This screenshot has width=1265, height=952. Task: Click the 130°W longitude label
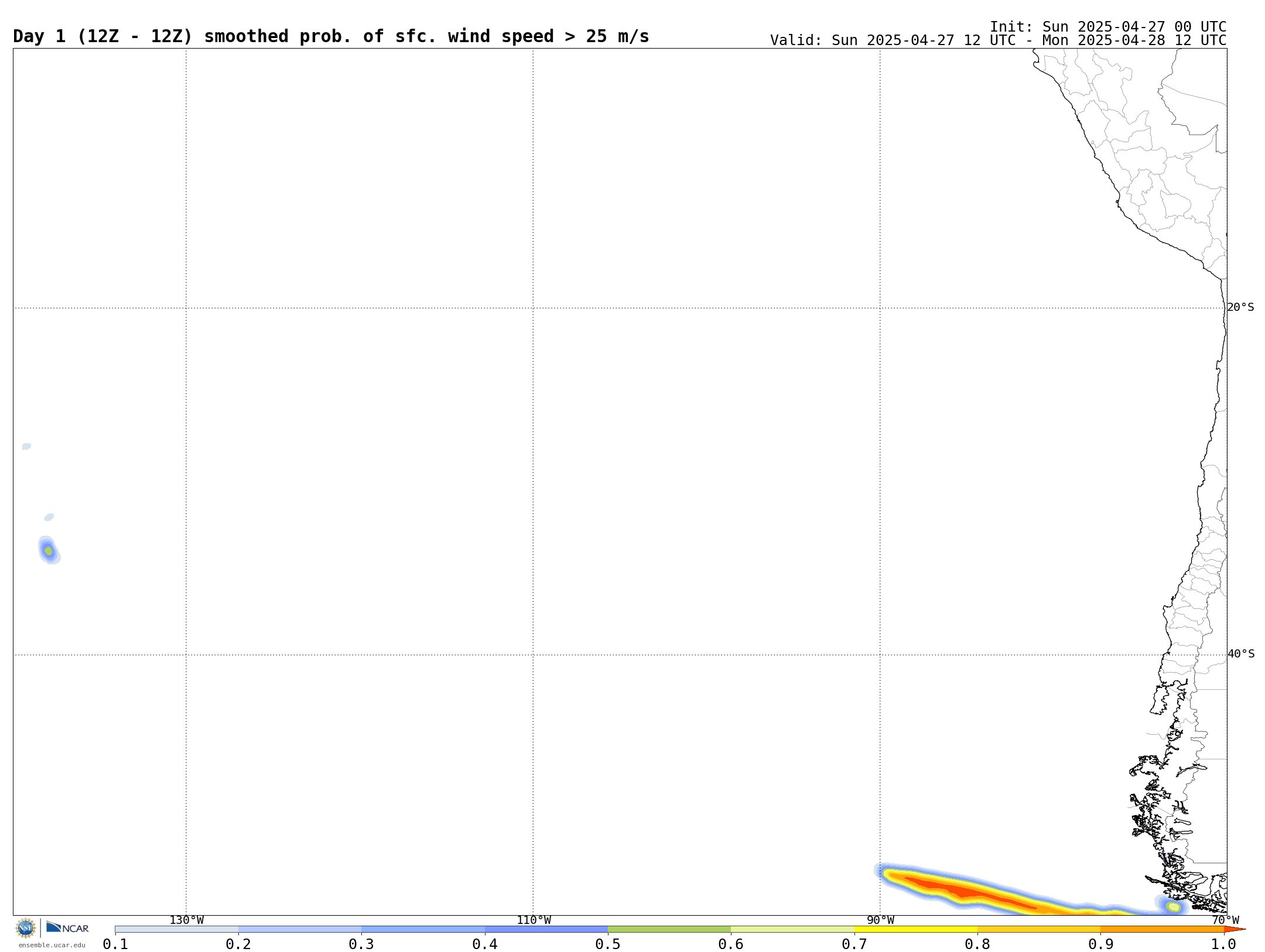pos(186,920)
